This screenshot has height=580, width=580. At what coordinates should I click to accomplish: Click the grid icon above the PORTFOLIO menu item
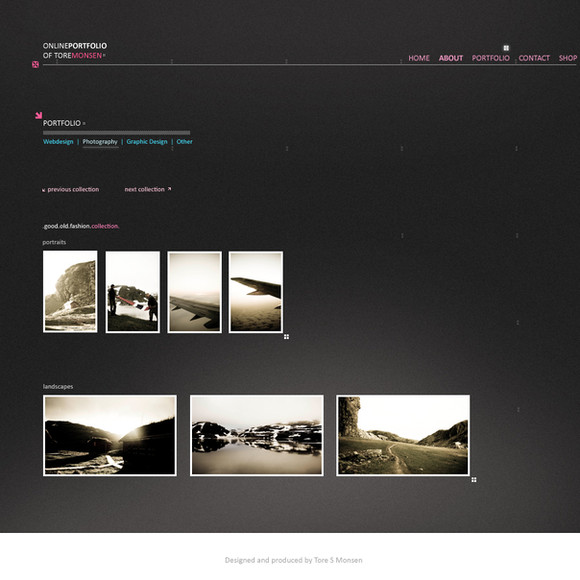[x=506, y=48]
